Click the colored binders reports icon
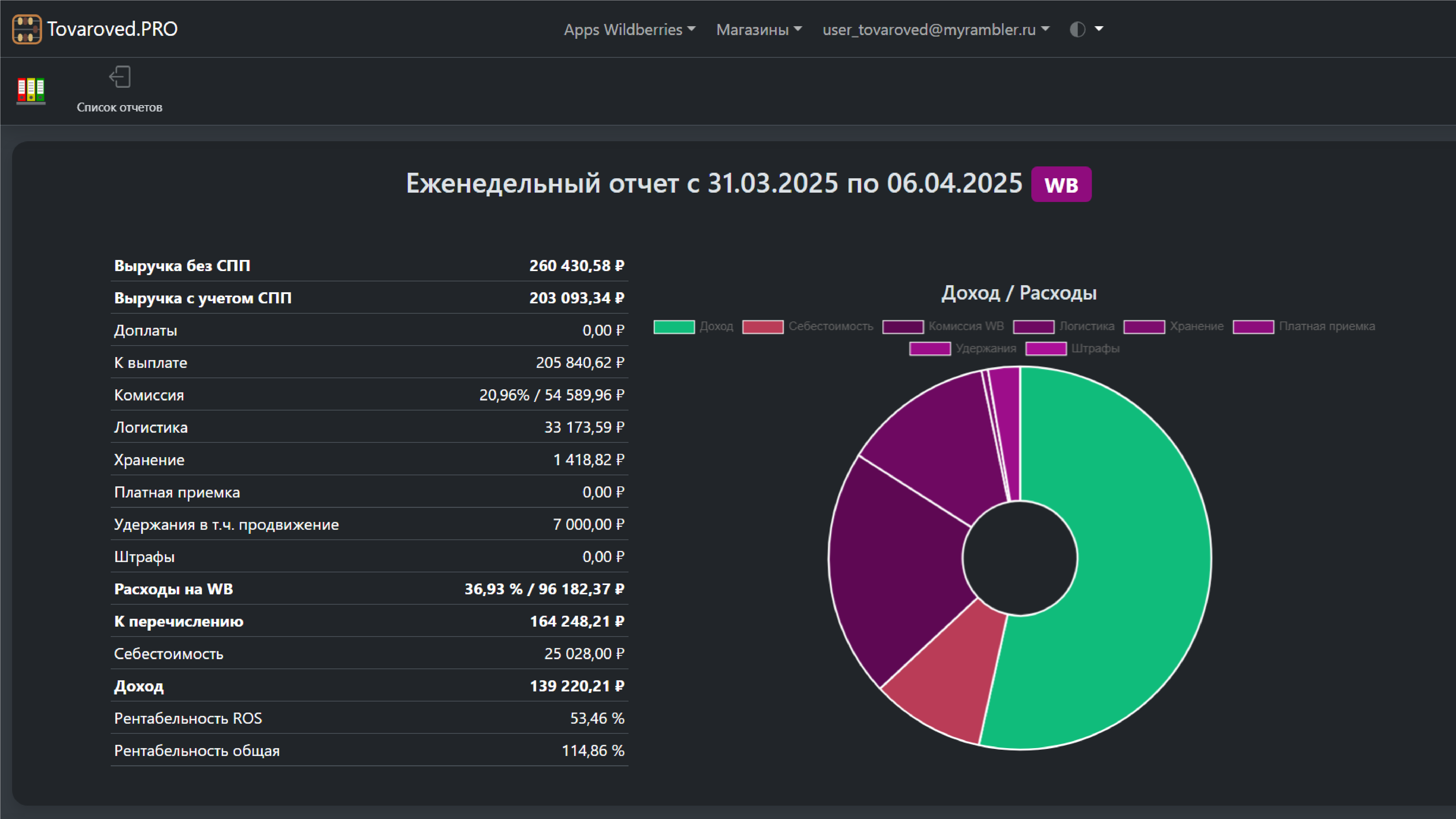 [31, 91]
